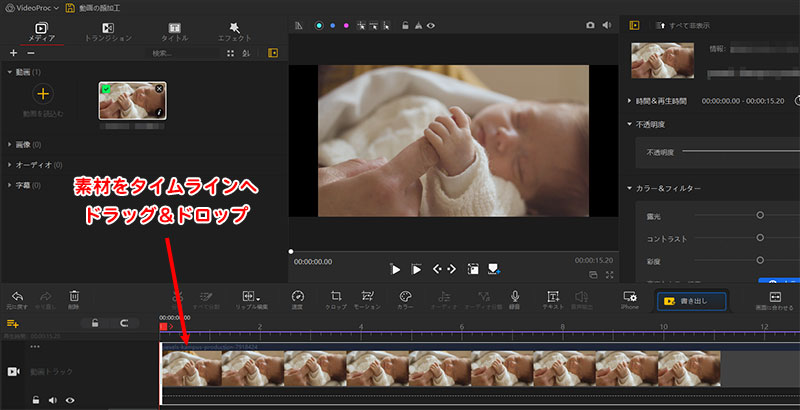The height and width of the screenshot is (410, 800).
Task: Click the minus icon in media library toolbar
Action: 31,53
